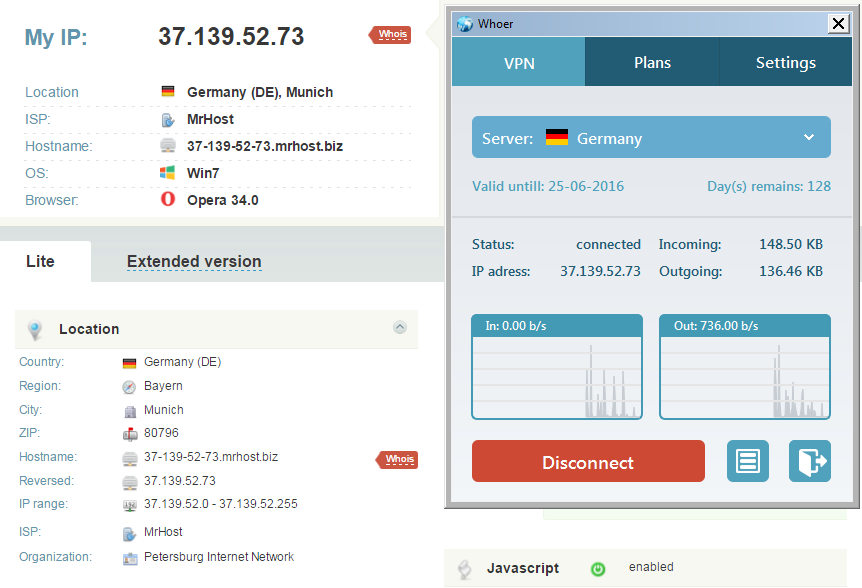This screenshot has height=588, width=862.
Task: Click the ISP icon beside MrHost in details
Action: (x=130, y=534)
